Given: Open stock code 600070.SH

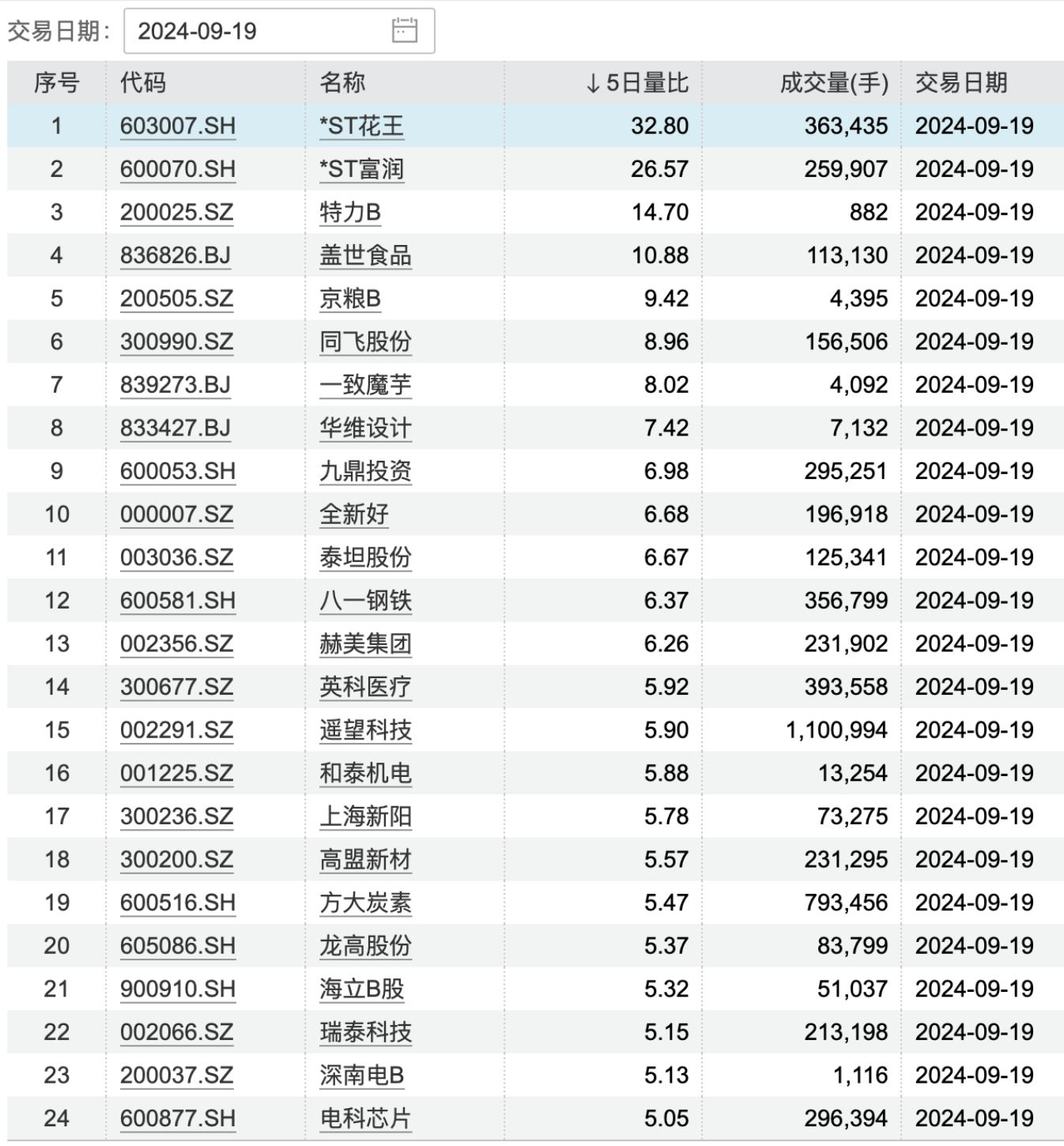Looking at the screenshot, I should [178, 169].
